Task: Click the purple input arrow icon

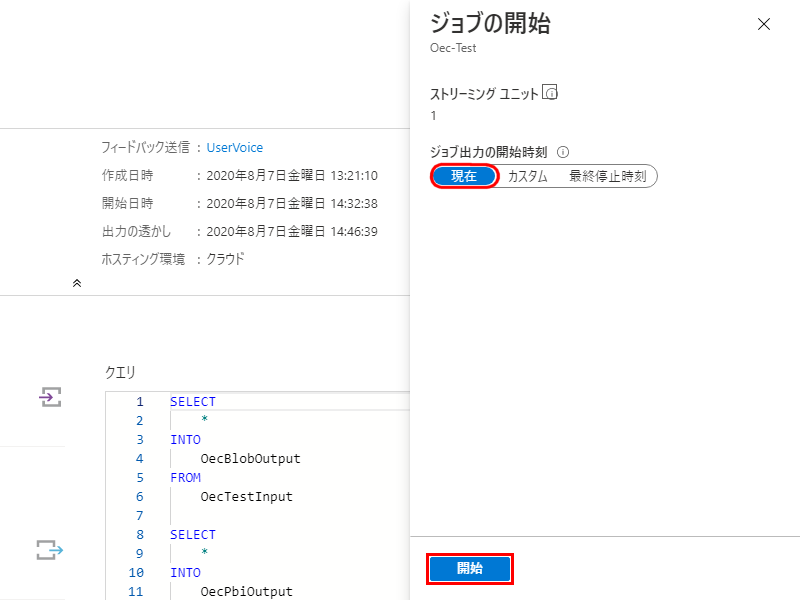Action: [x=49, y=398]
